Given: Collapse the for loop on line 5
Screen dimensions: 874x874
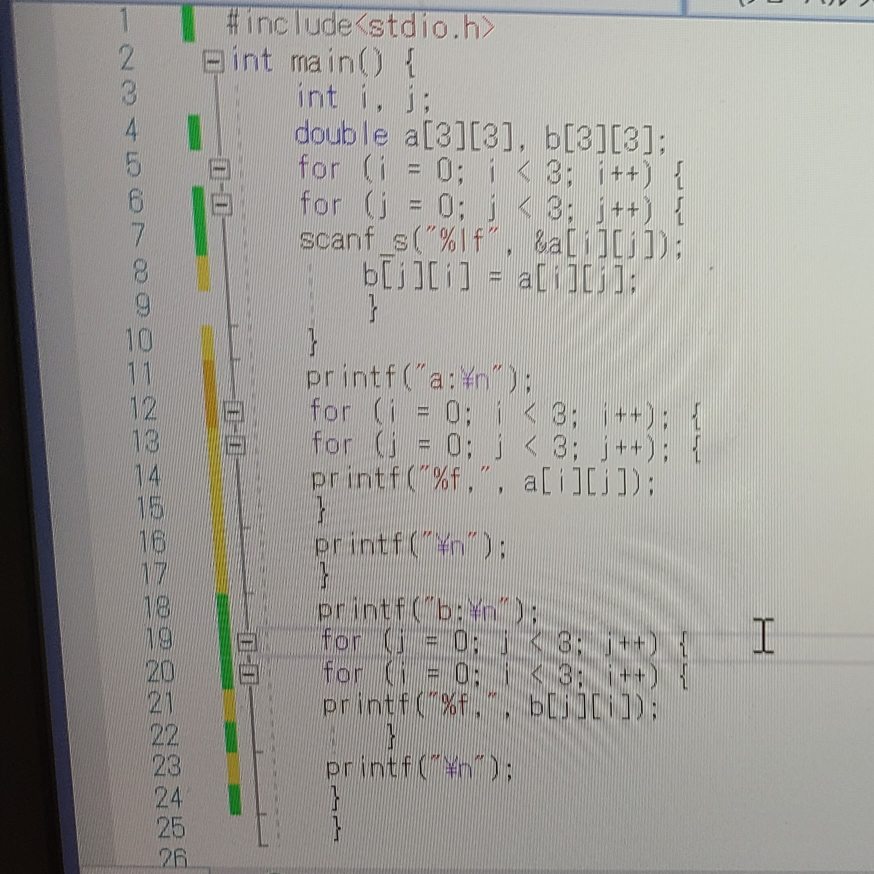Looking at the screenshot, I should pyautogui.click(x=220, y=169).
